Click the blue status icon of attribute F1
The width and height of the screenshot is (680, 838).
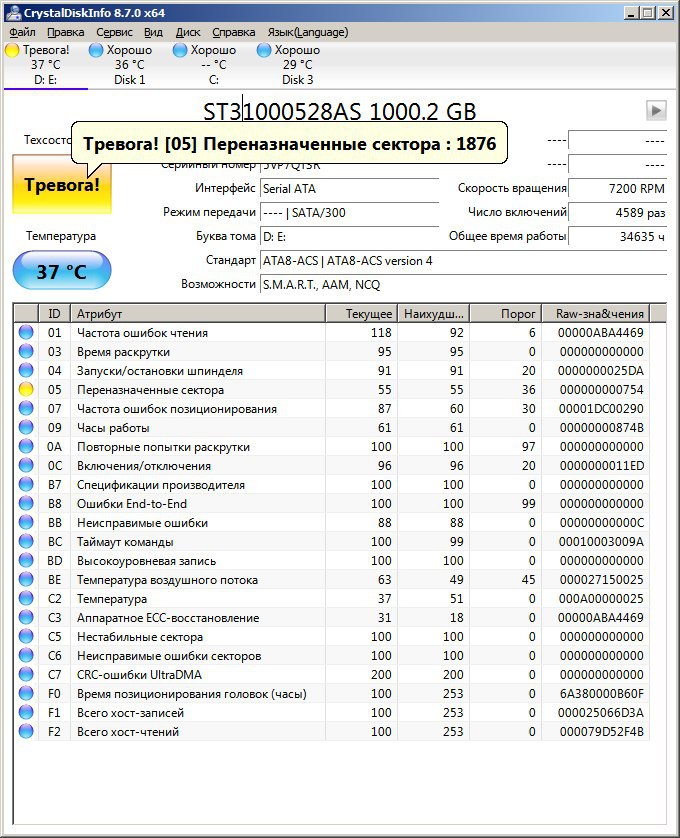pyautogui.click(x=26, y=712)
